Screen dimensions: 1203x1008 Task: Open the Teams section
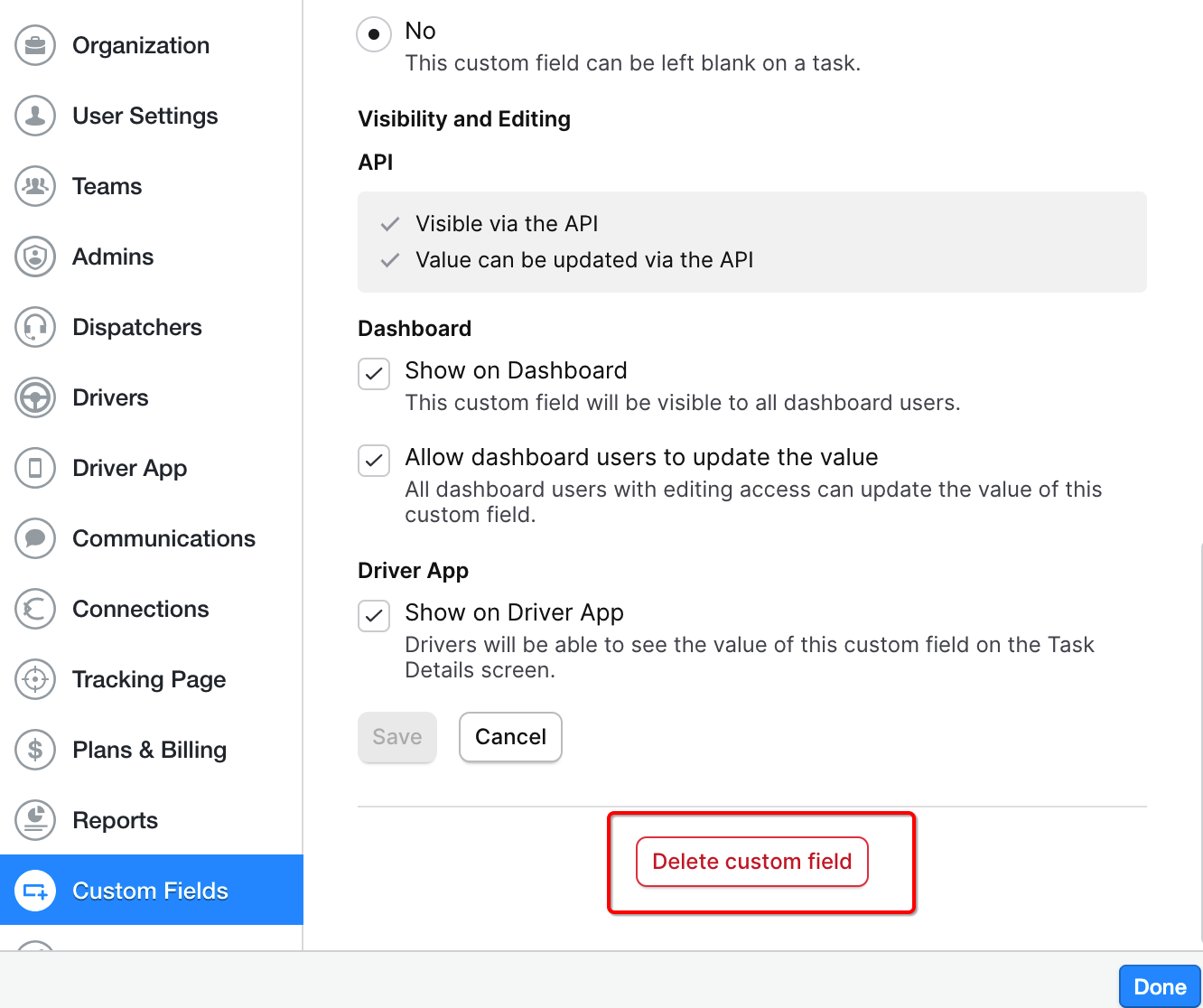151,186
